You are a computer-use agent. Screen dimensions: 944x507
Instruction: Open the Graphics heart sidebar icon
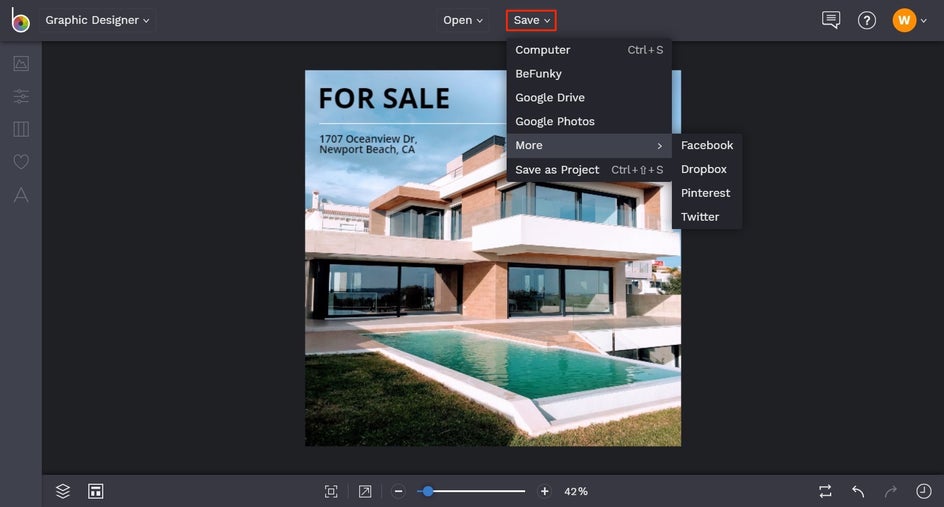(x=21, y=161)
